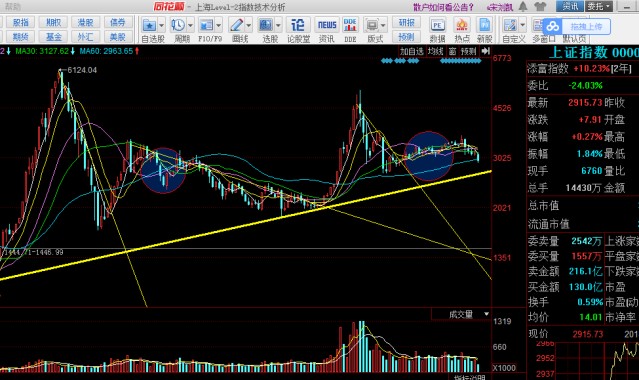Switch to the 债券 market tab

click(x=118, y=22)
